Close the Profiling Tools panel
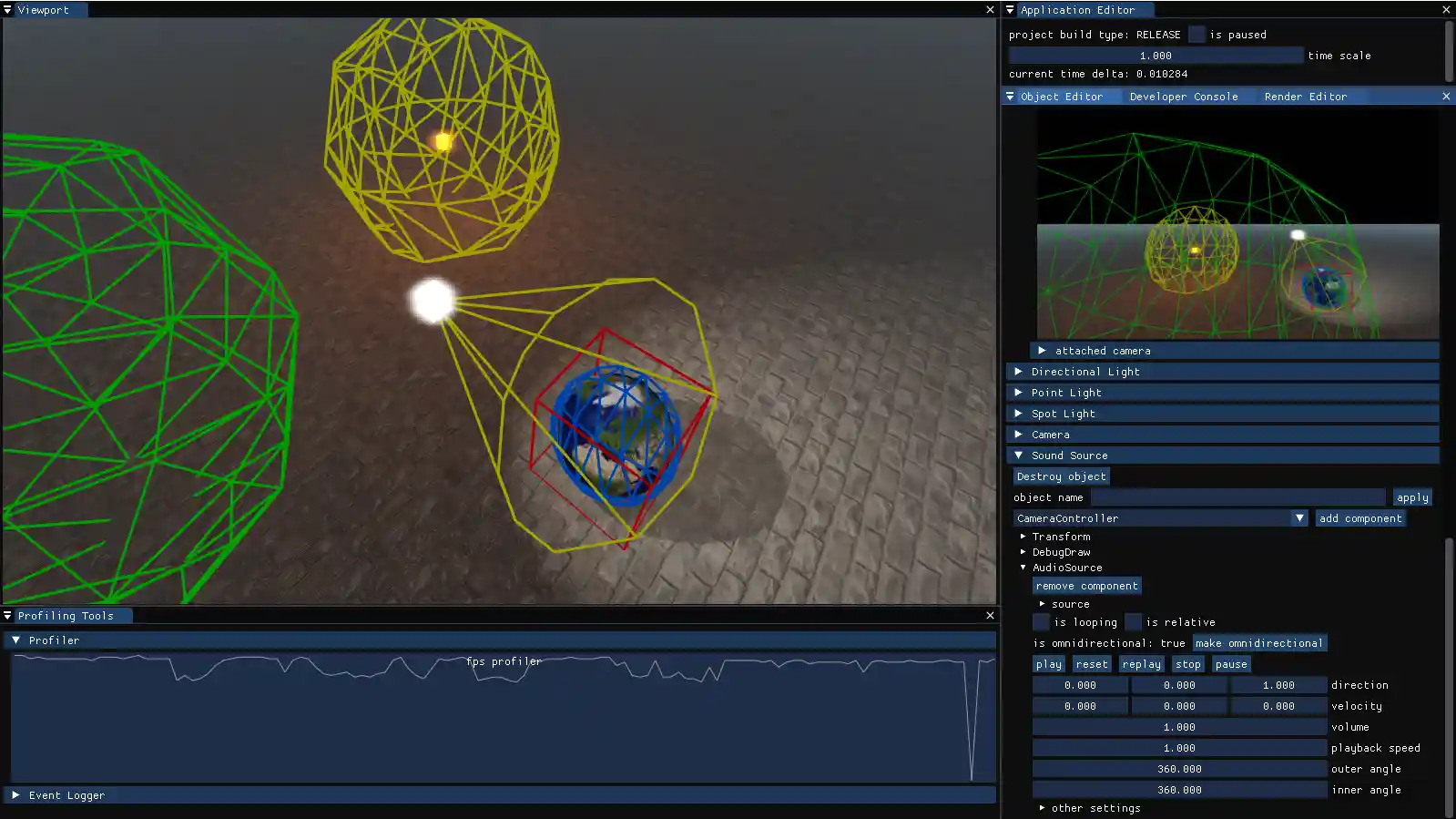Viewport: 1456px width, 819px height. [990, 616]
